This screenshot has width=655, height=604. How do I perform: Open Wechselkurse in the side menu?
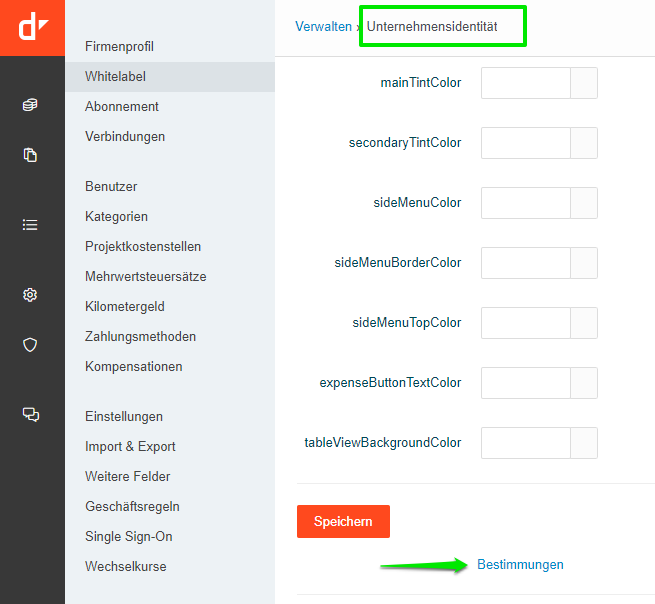126,567
